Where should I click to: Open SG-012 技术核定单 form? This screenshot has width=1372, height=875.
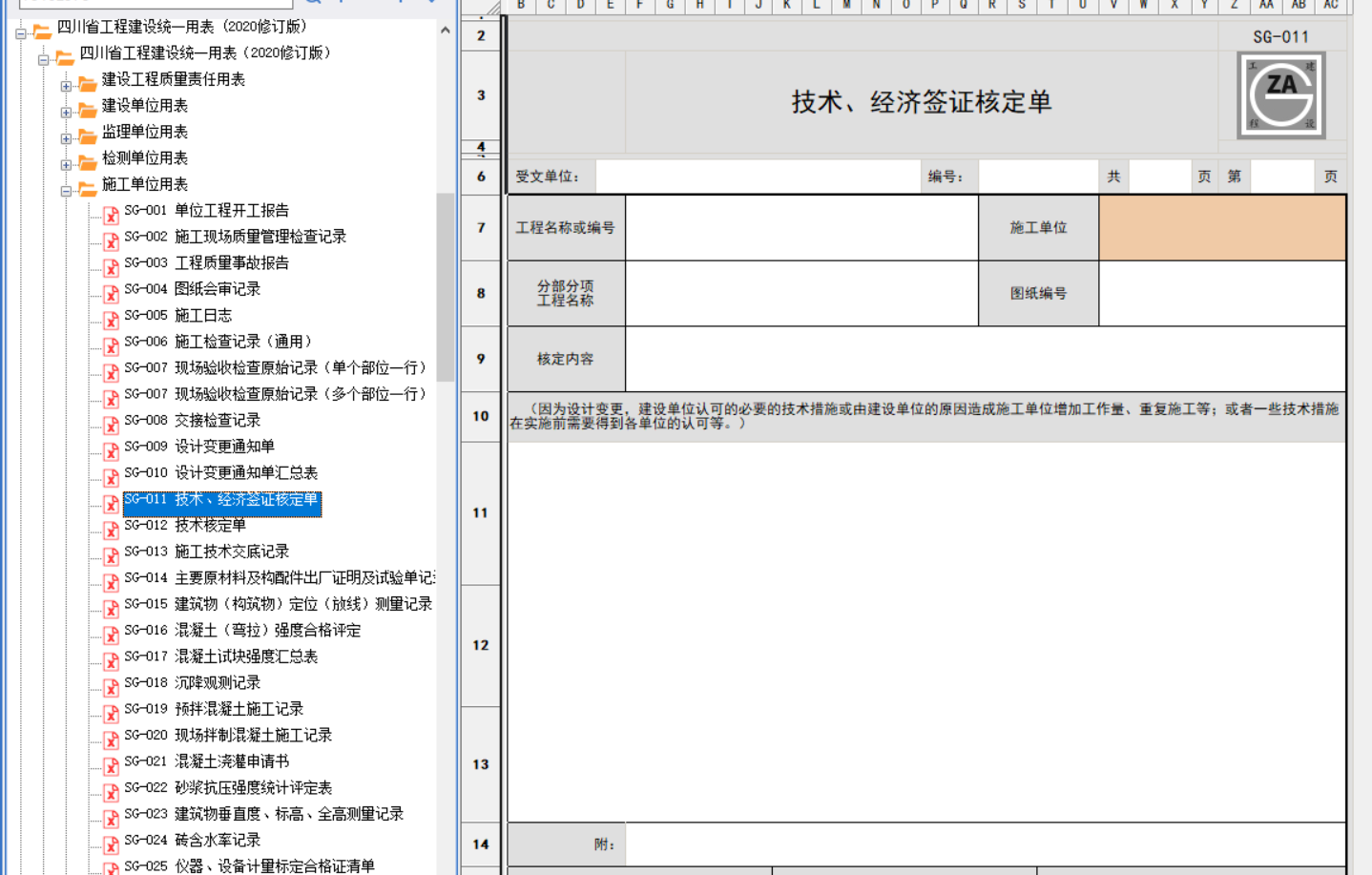185,526
